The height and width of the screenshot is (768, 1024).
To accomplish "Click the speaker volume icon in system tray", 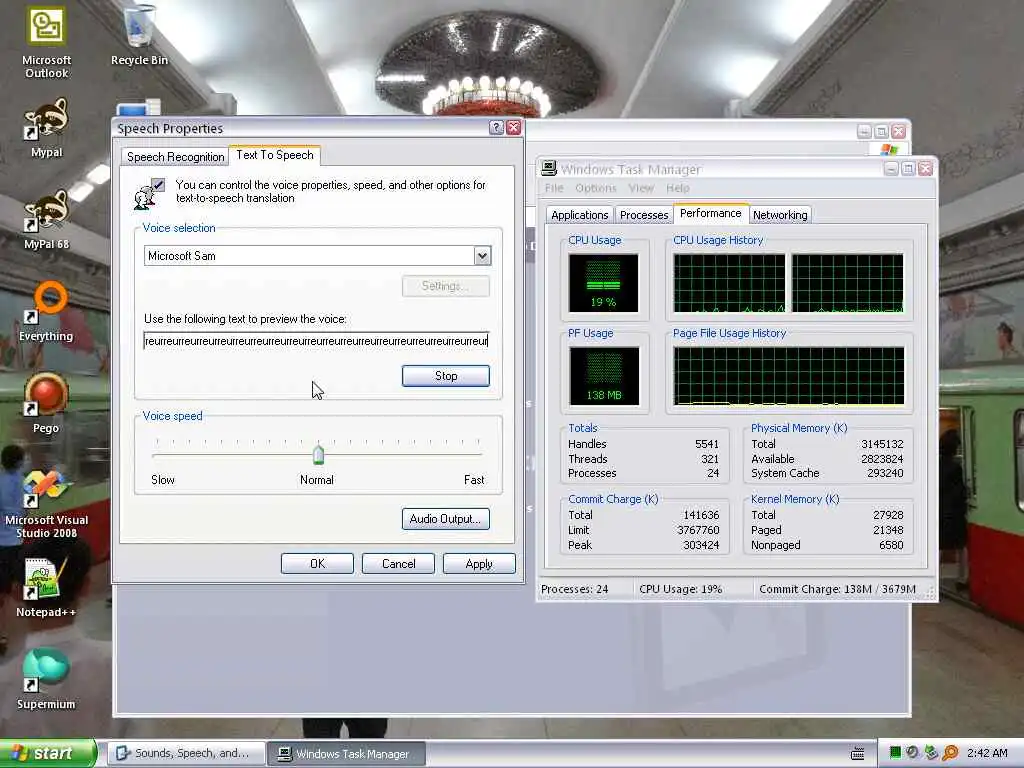I will click(913, 753).
